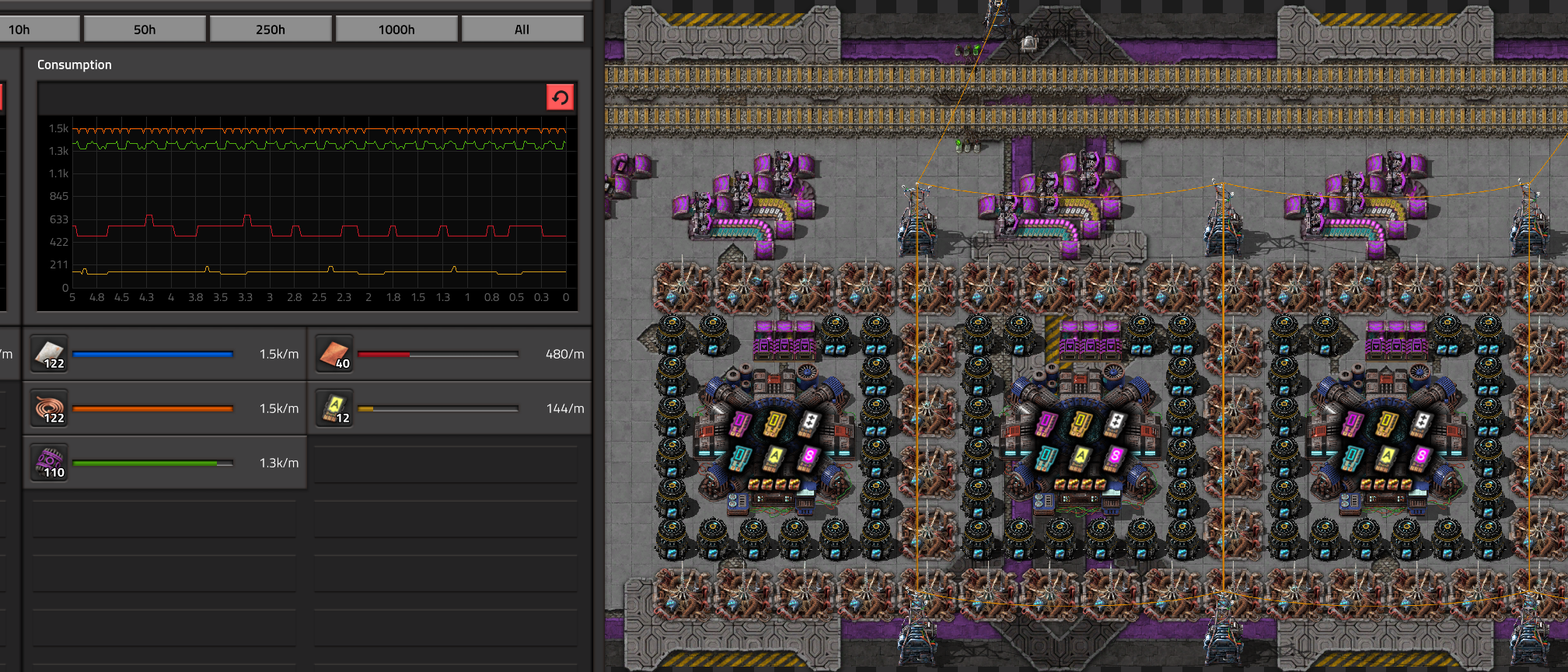The height and width of the screenshot is (672, 1568).
Task: Select the copper cable icon showing 122
Action: point(50,408)
